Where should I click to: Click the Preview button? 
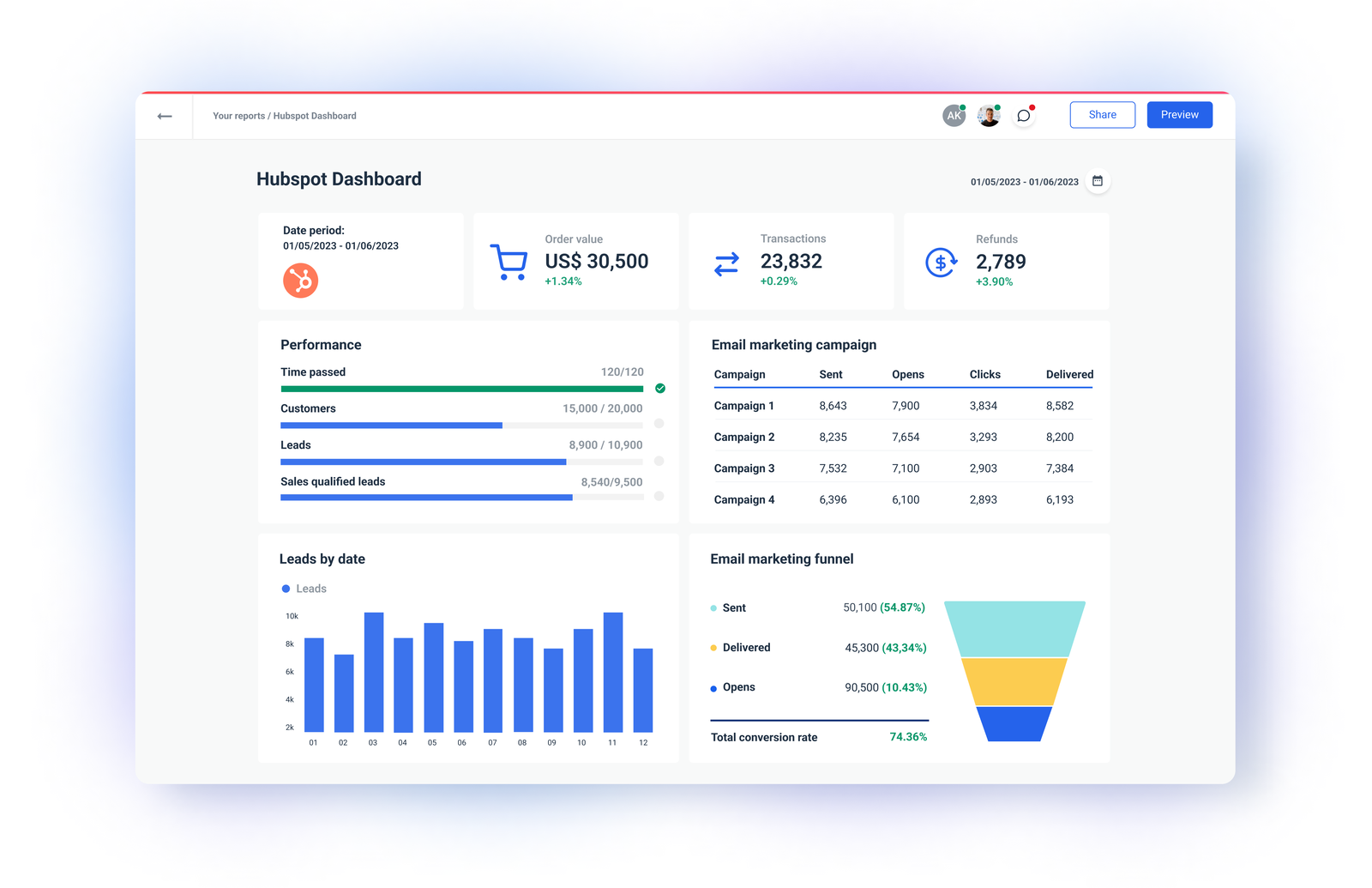pyautogui.click(x=1179, y=114)
